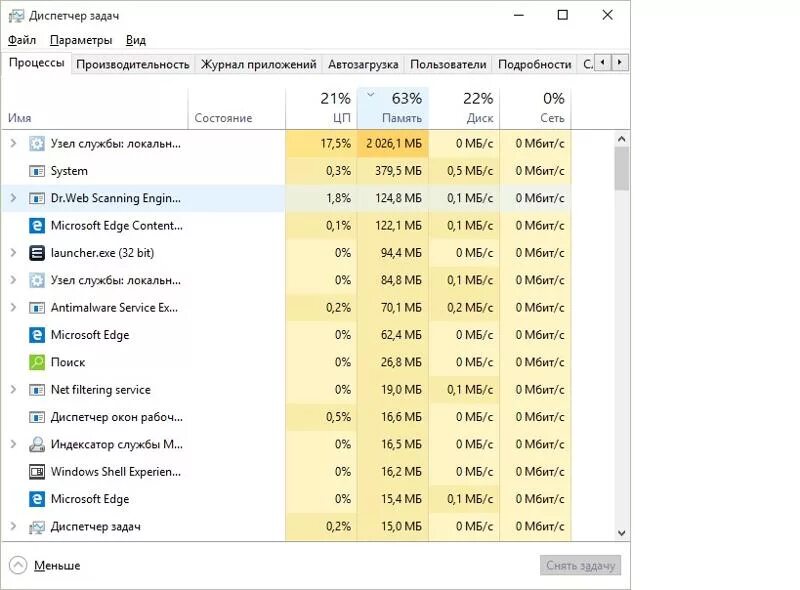Click the Antimalware Service icon

point(37,308)
